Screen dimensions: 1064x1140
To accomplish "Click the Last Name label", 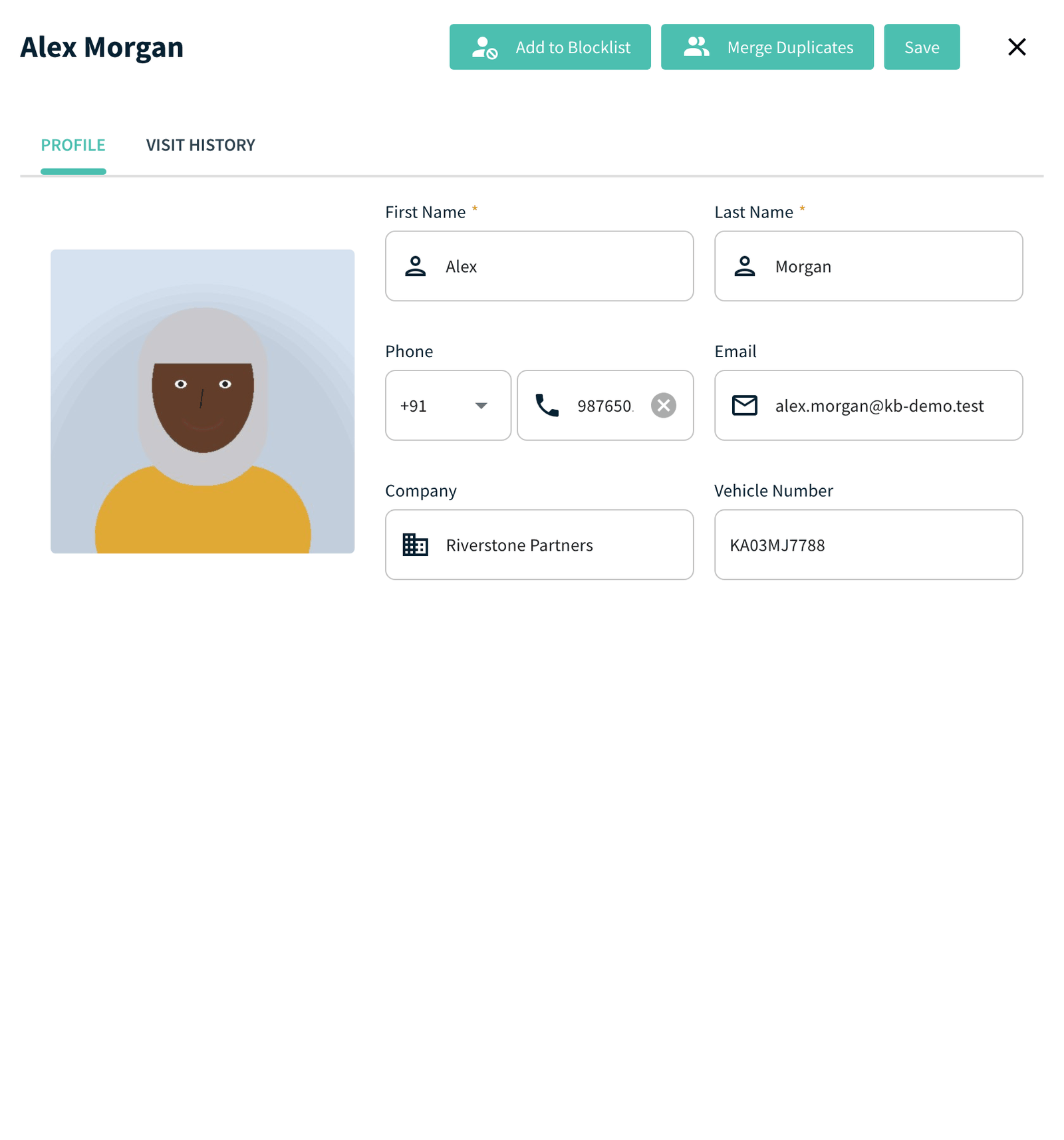I will coord(754,212).
